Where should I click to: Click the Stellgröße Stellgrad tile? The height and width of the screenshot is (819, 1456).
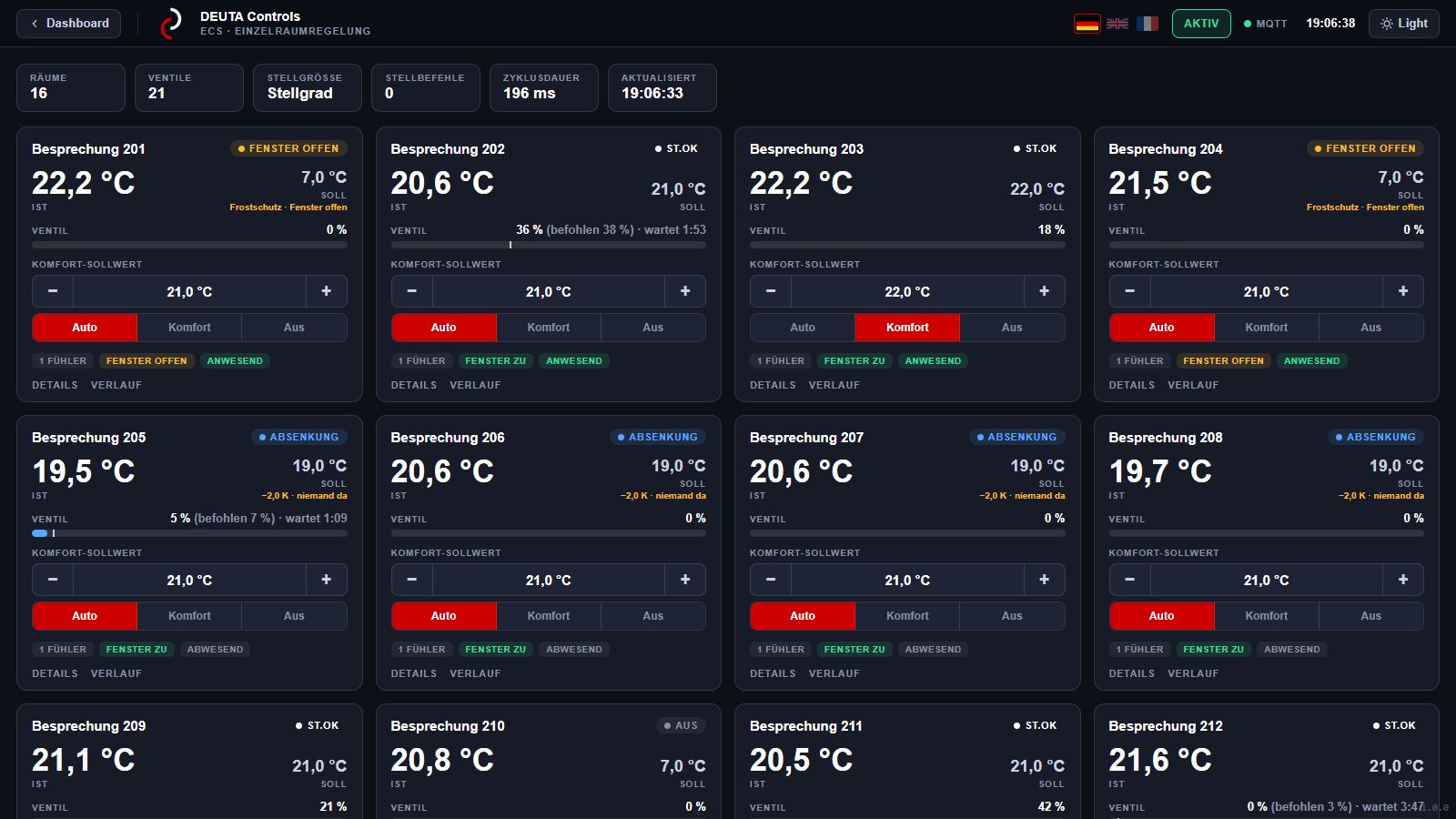308,87
